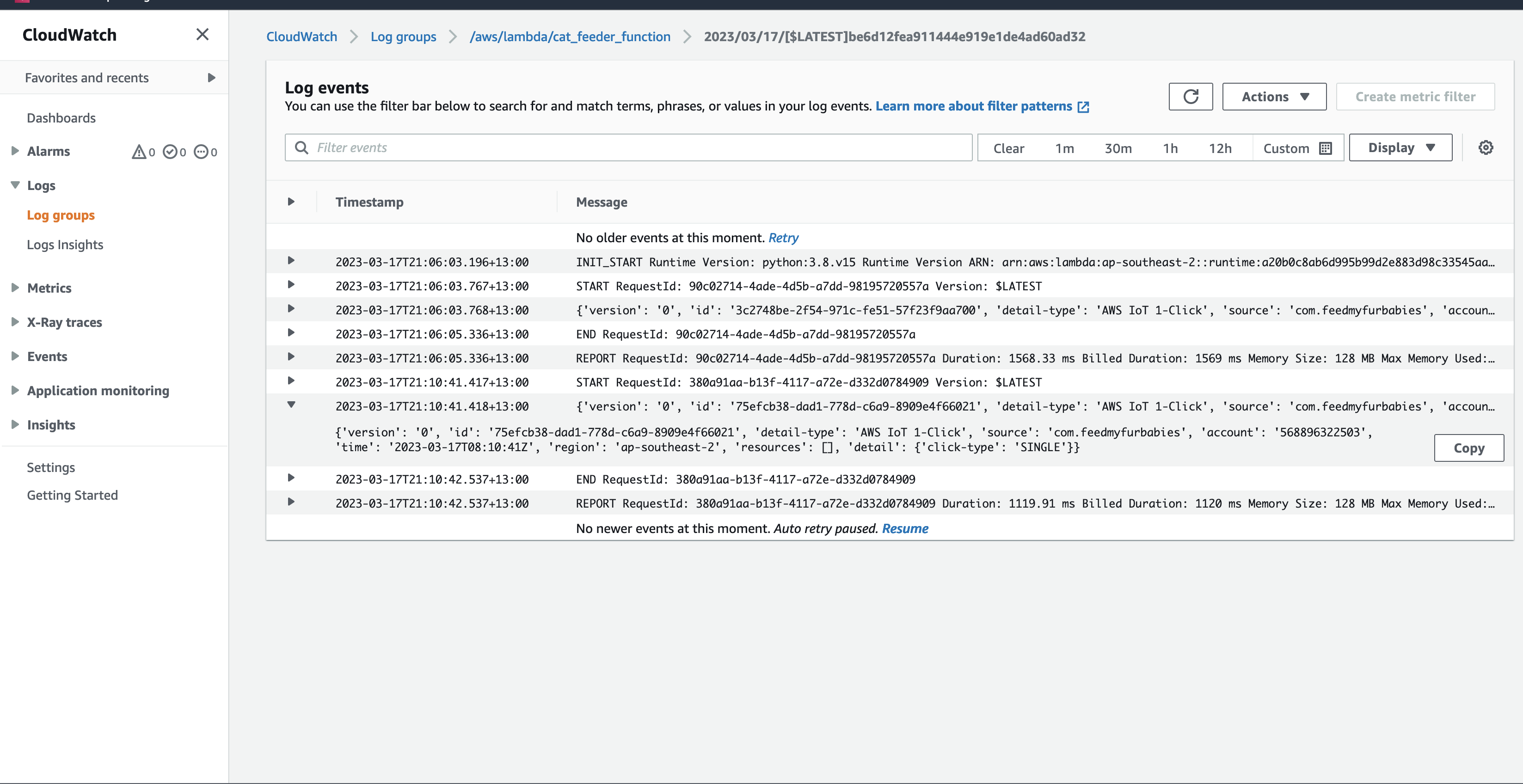Collapse the expanded 21:10:41.418 event row
Screen dimensions: 1523x784
point(291,405)
